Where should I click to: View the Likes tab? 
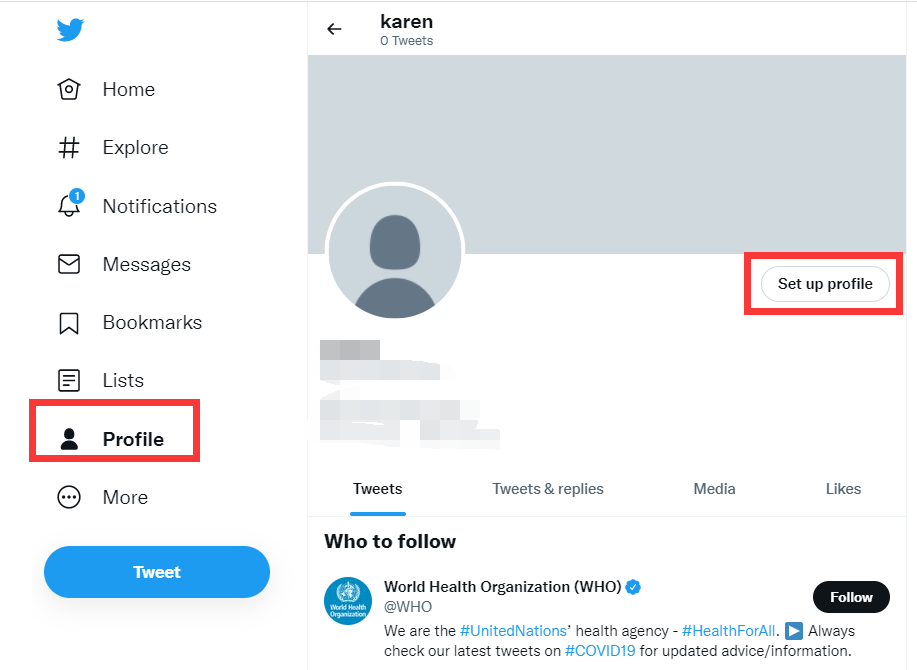(843, 489)
